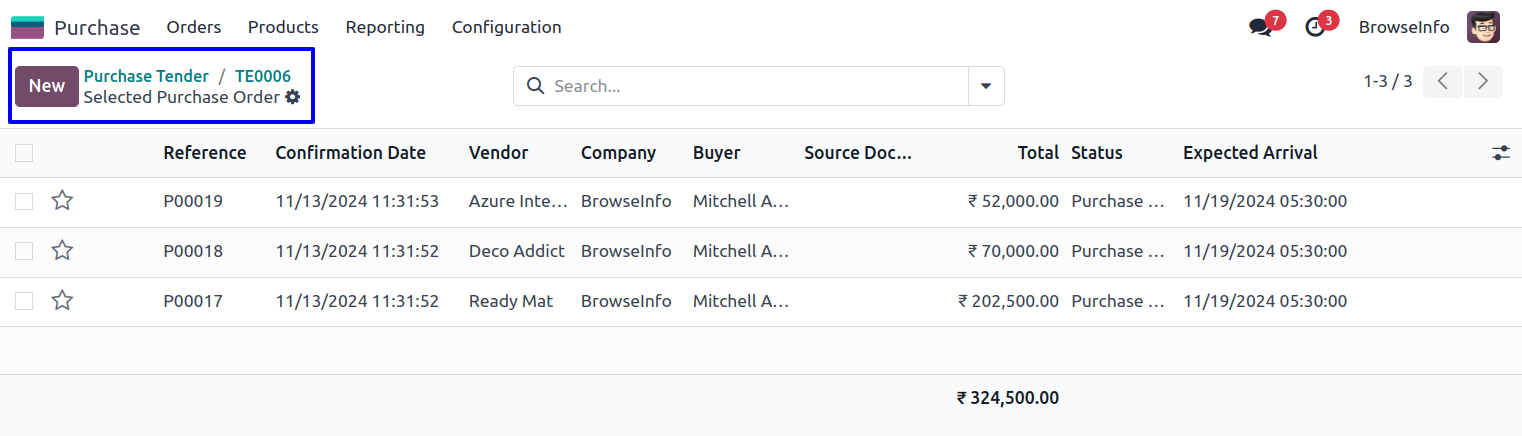Screen dimensions: 1522x436
Task: Select the checkbox for order P00017
Action: 24,301
